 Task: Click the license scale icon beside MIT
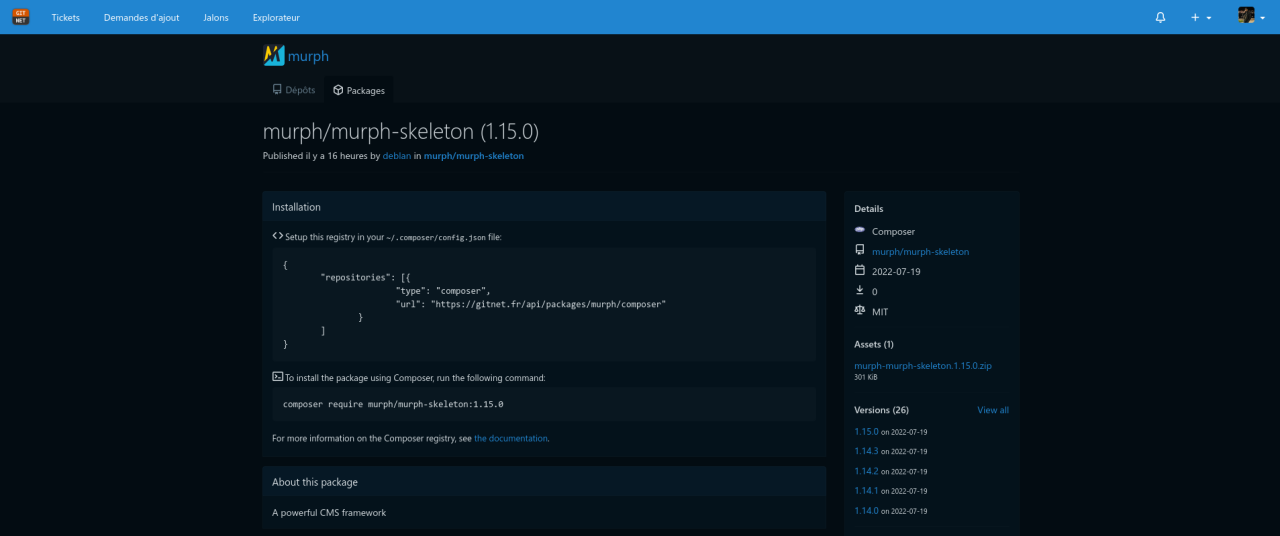click(x=860, y=311)
